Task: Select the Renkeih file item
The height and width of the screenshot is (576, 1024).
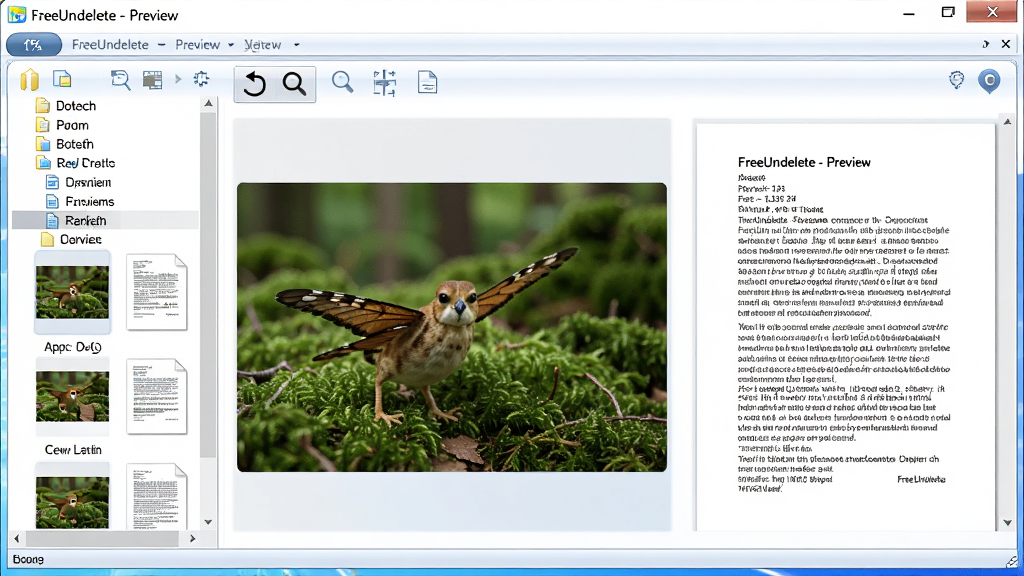Action: coord(106,220)
